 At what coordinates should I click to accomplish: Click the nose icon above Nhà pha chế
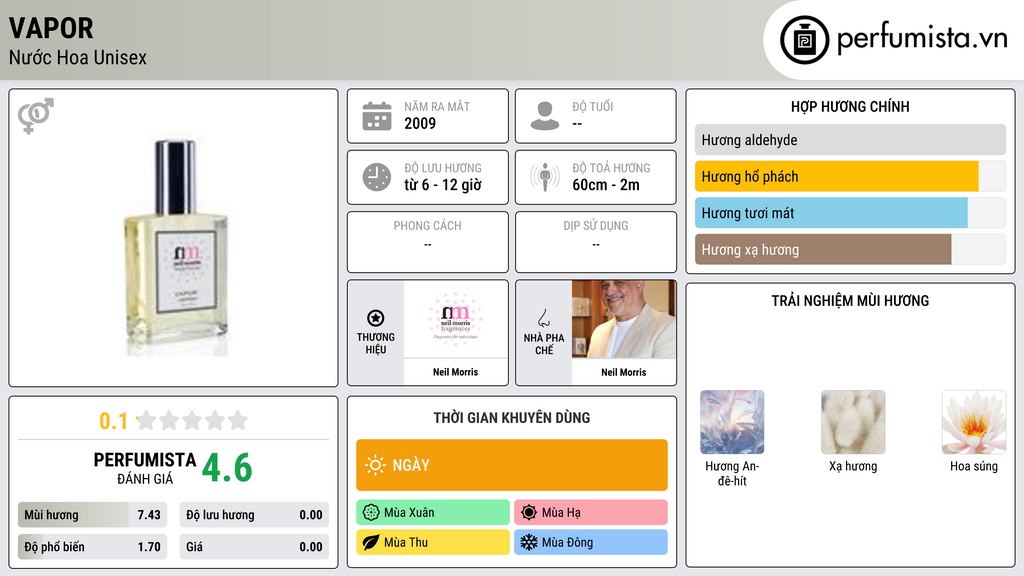coord(543,318)
